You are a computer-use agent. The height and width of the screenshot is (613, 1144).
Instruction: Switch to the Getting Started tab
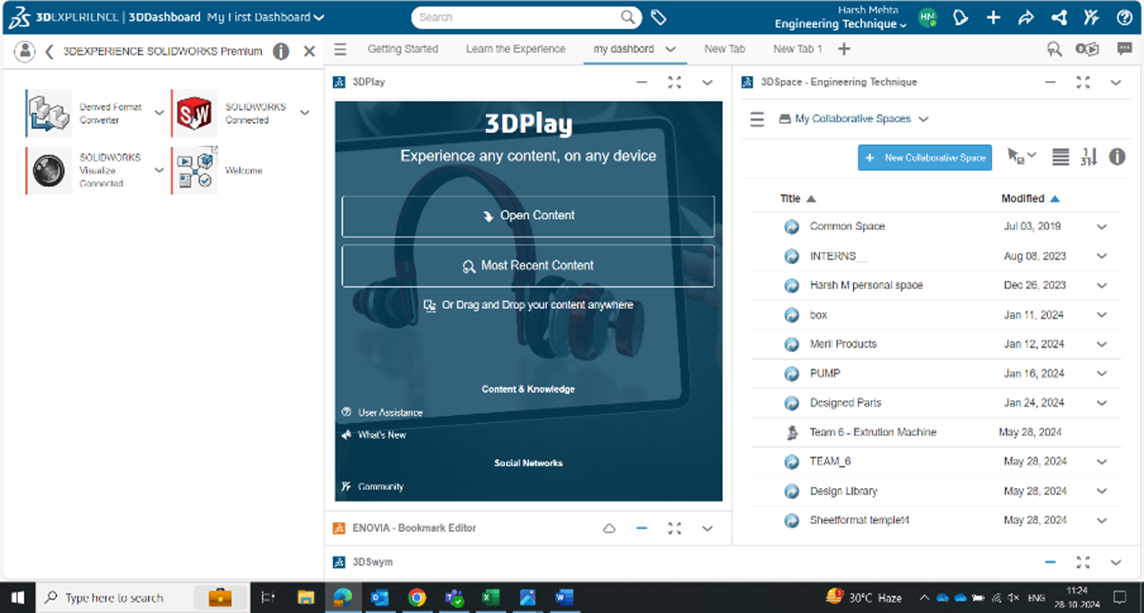click(x=402, y=49)
